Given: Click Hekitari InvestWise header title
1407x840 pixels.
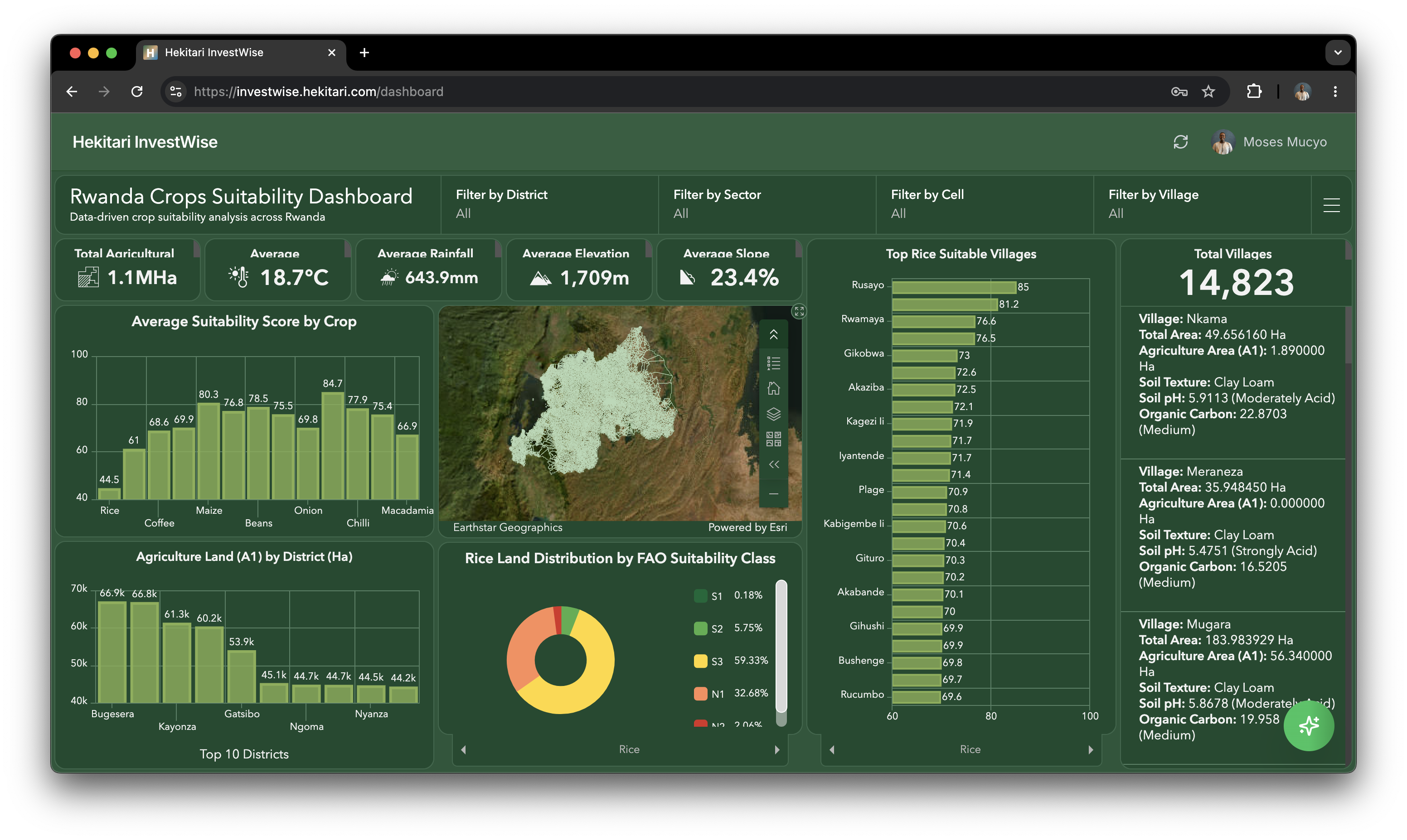Looking at the screenshot, I should click(145, 142).
